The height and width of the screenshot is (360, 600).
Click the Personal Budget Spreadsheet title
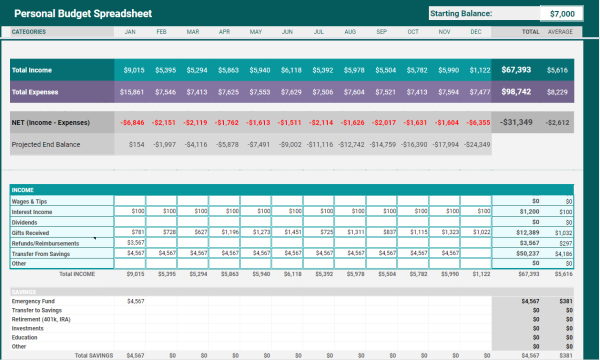point(83,14)
